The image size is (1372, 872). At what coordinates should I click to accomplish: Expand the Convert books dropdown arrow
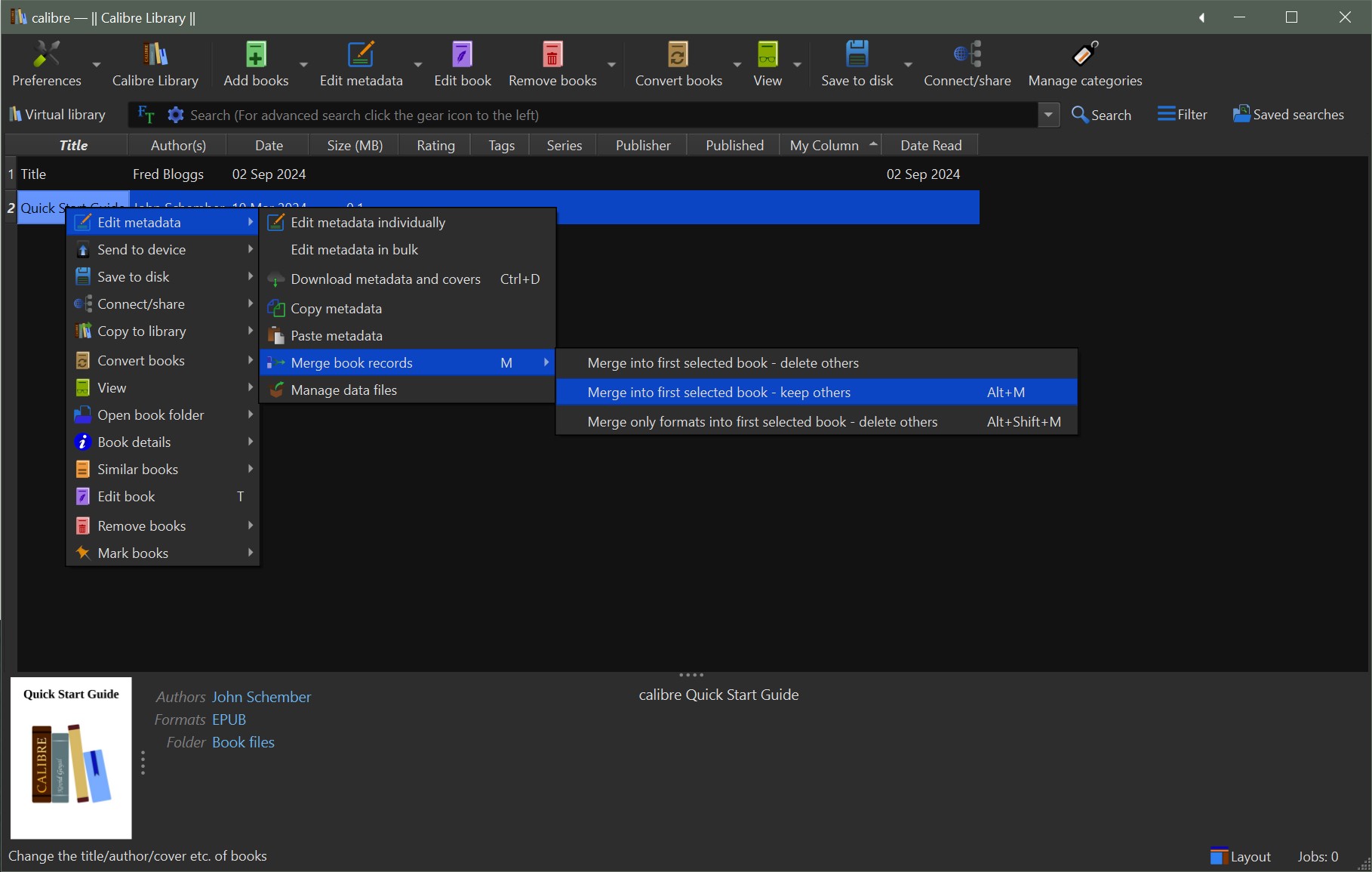coord(737,65)
